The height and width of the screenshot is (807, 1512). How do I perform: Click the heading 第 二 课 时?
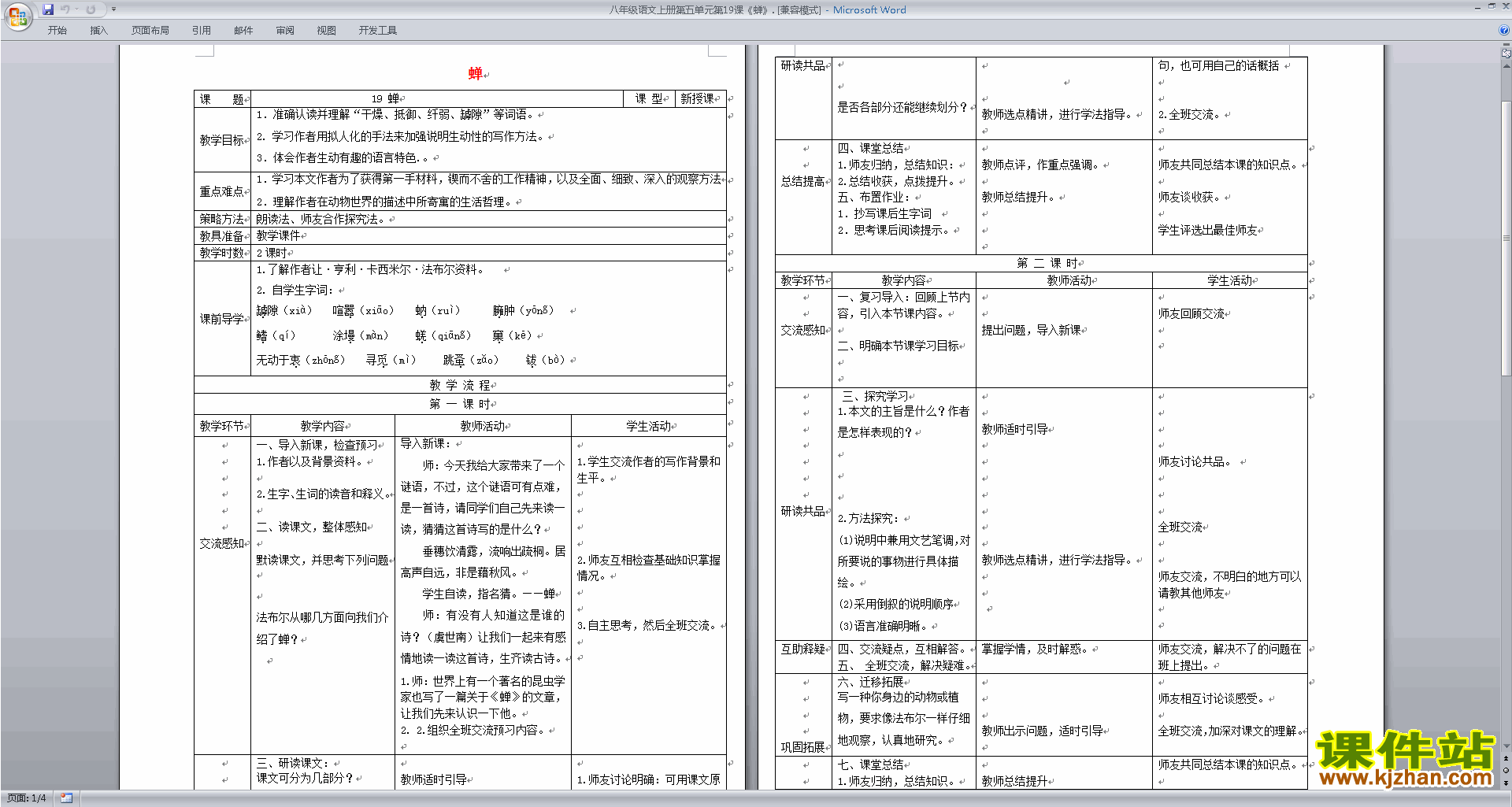point(1047,263)
